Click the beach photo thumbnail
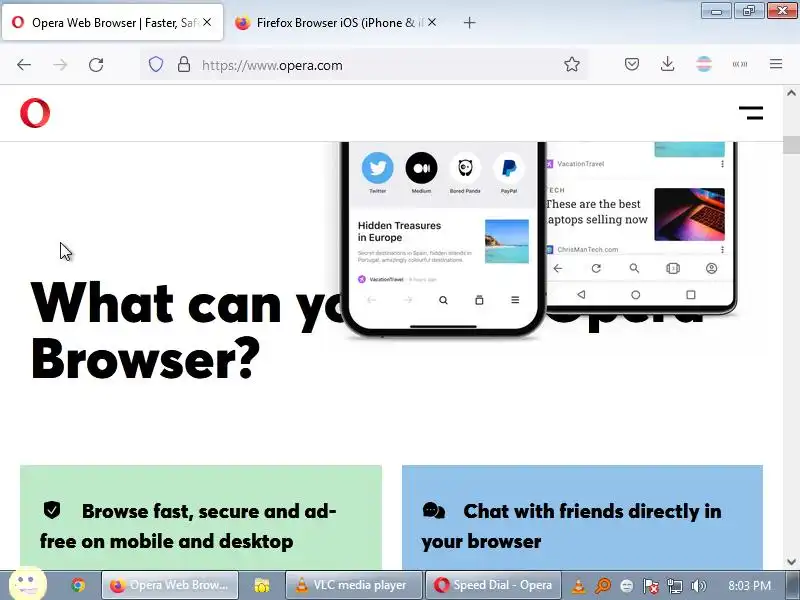Image resolution: width=800 pixels, height=600 pixels. [x=507, y=241]
